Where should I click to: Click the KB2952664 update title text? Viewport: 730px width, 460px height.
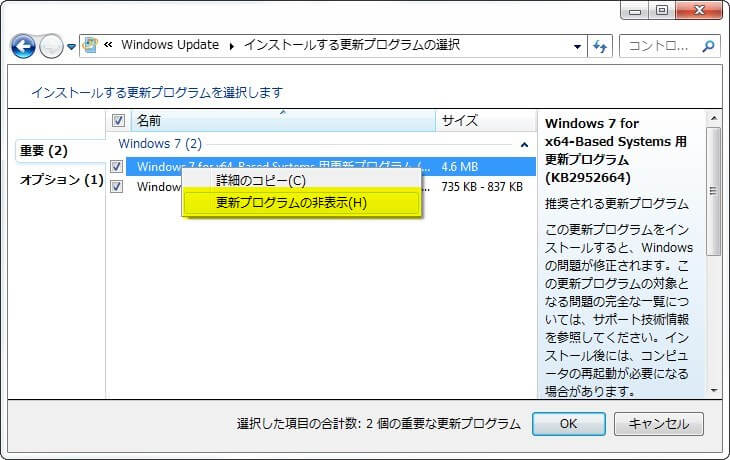tap(616, 150)
